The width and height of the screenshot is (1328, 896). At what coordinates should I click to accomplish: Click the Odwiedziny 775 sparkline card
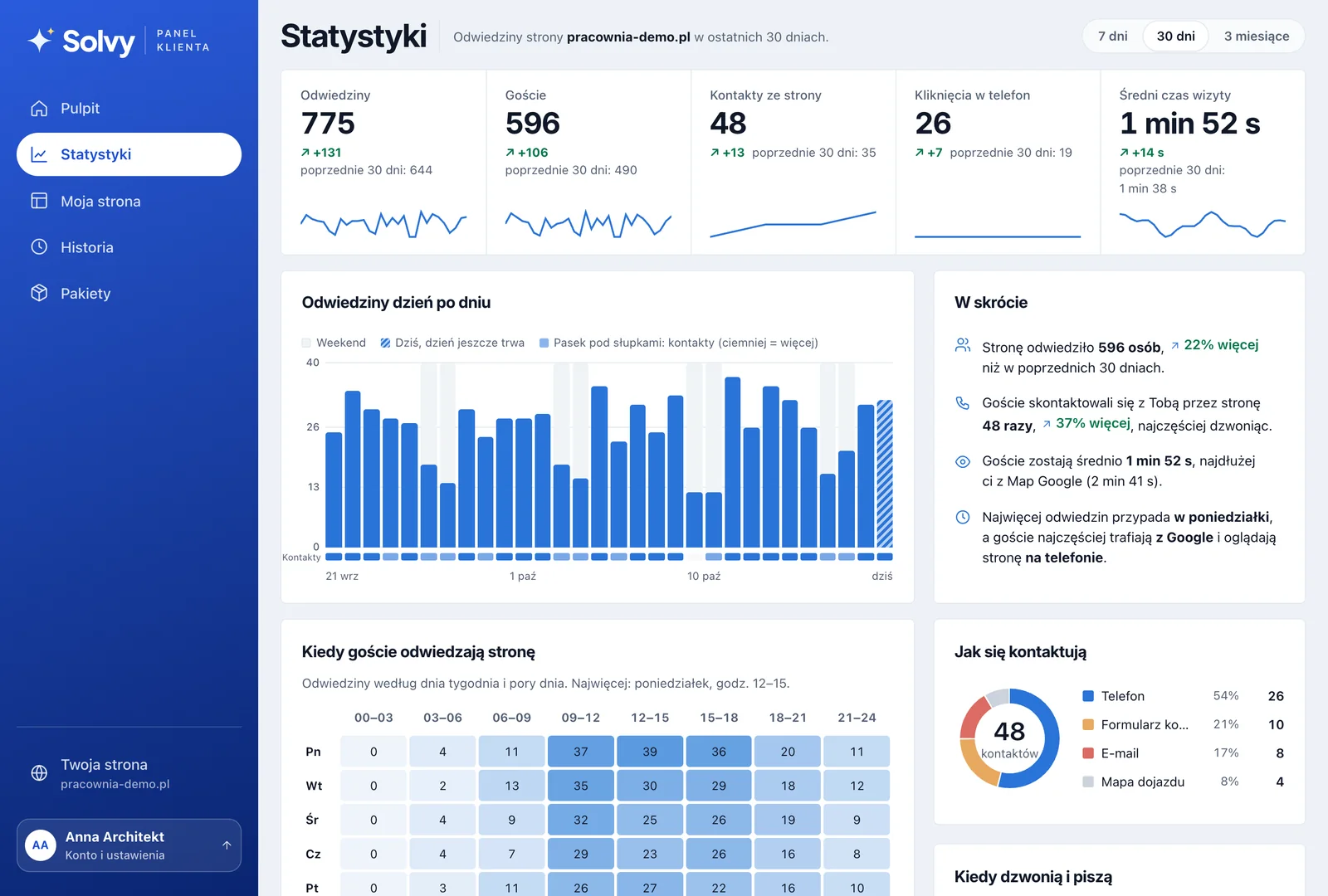point(383,162)
